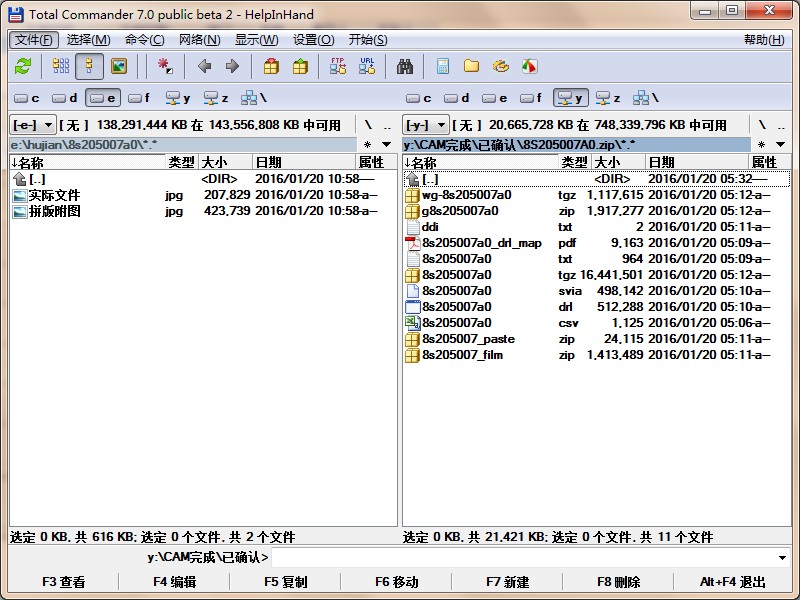Viewport: 800px width, 600px height.
Task: Open the 开始(S) menu
Action: (x=368, y=40)
